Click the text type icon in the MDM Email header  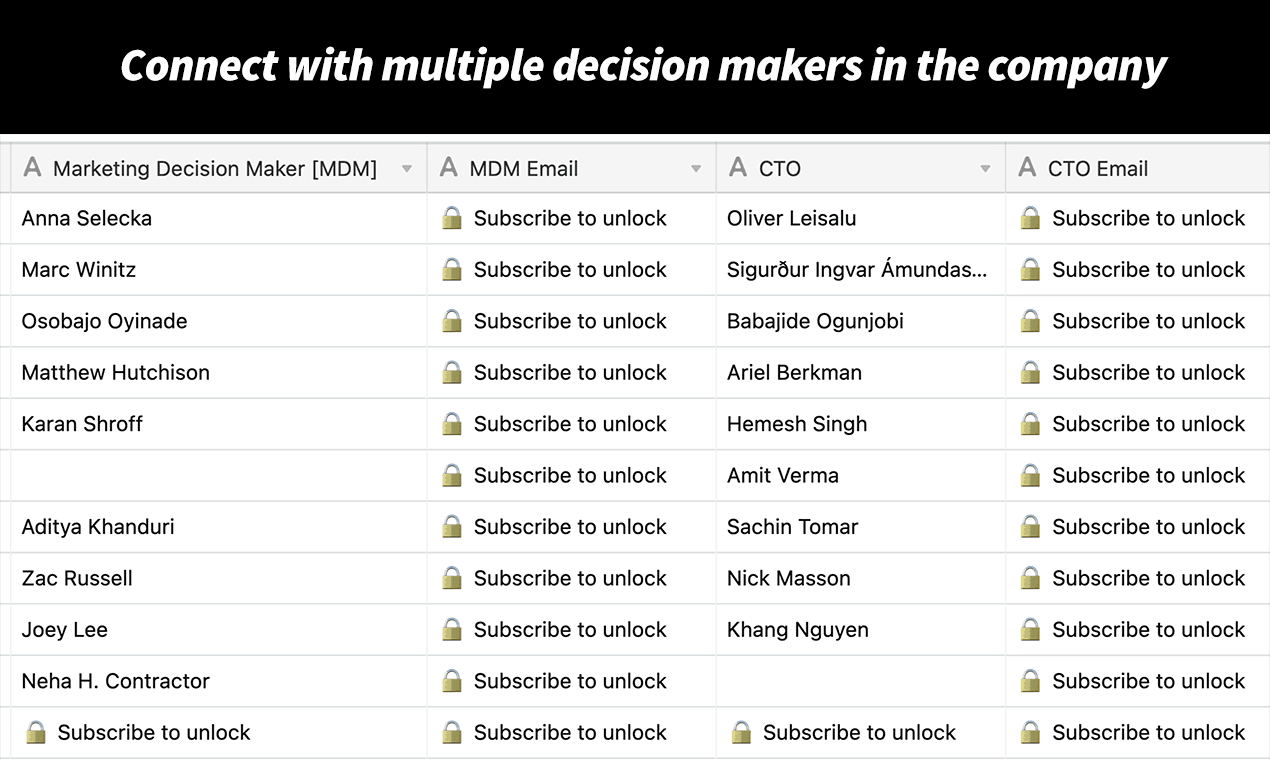pyautogui.click(x=449, y=168)
